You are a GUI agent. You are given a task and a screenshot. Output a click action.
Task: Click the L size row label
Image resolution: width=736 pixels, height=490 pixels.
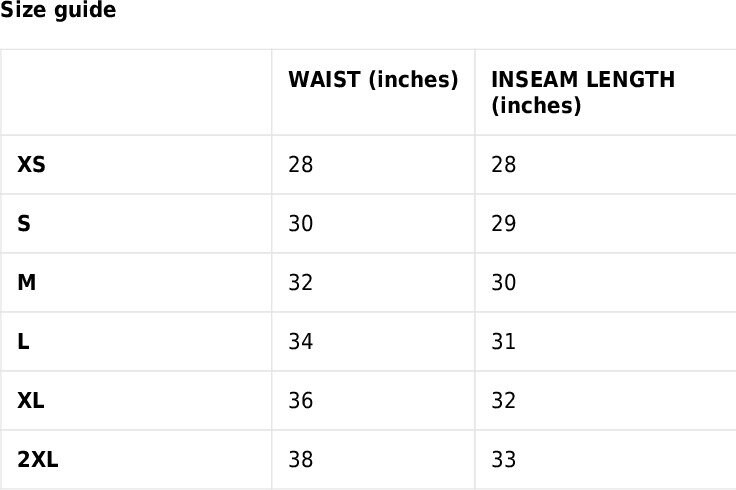[x=23, y=342]
